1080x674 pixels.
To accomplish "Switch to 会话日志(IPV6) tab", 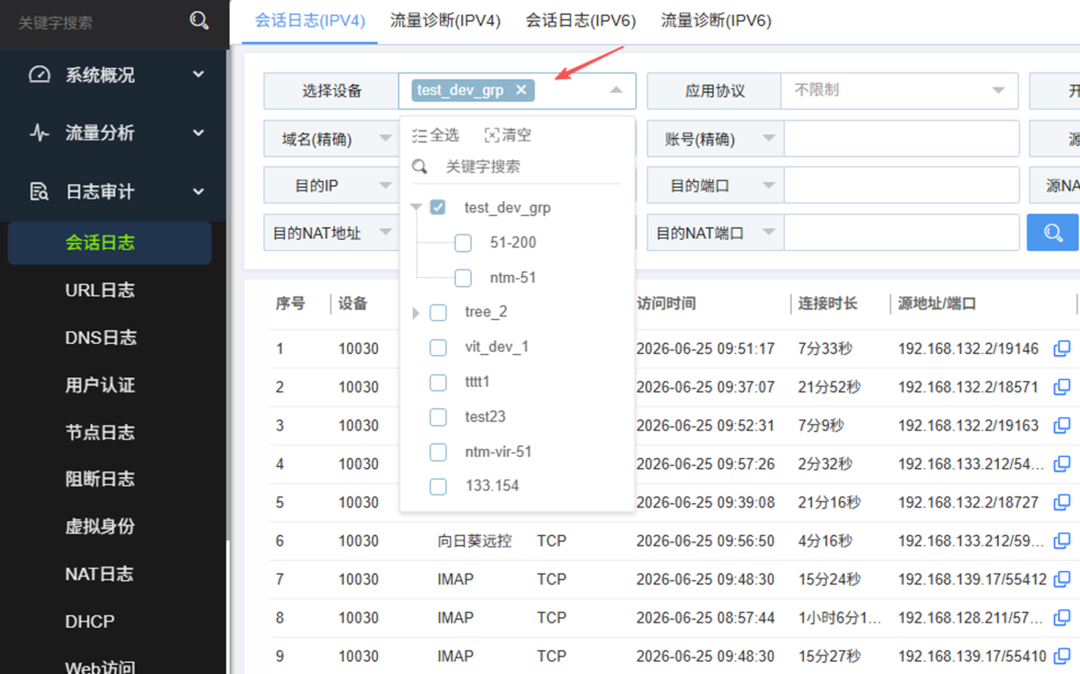I will pos(581,21).
